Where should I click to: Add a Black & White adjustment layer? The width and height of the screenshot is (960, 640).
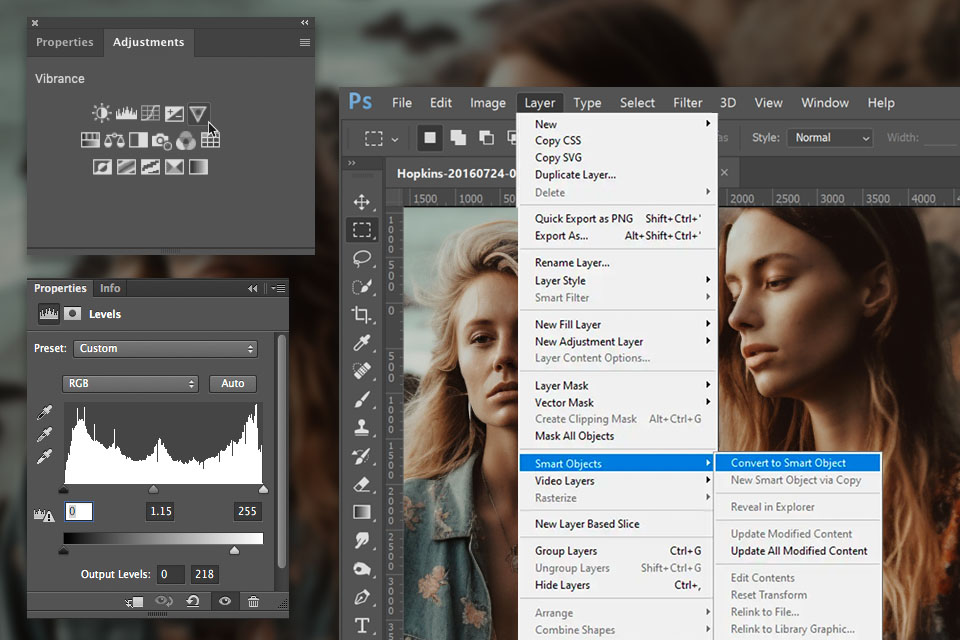point(138,140)
